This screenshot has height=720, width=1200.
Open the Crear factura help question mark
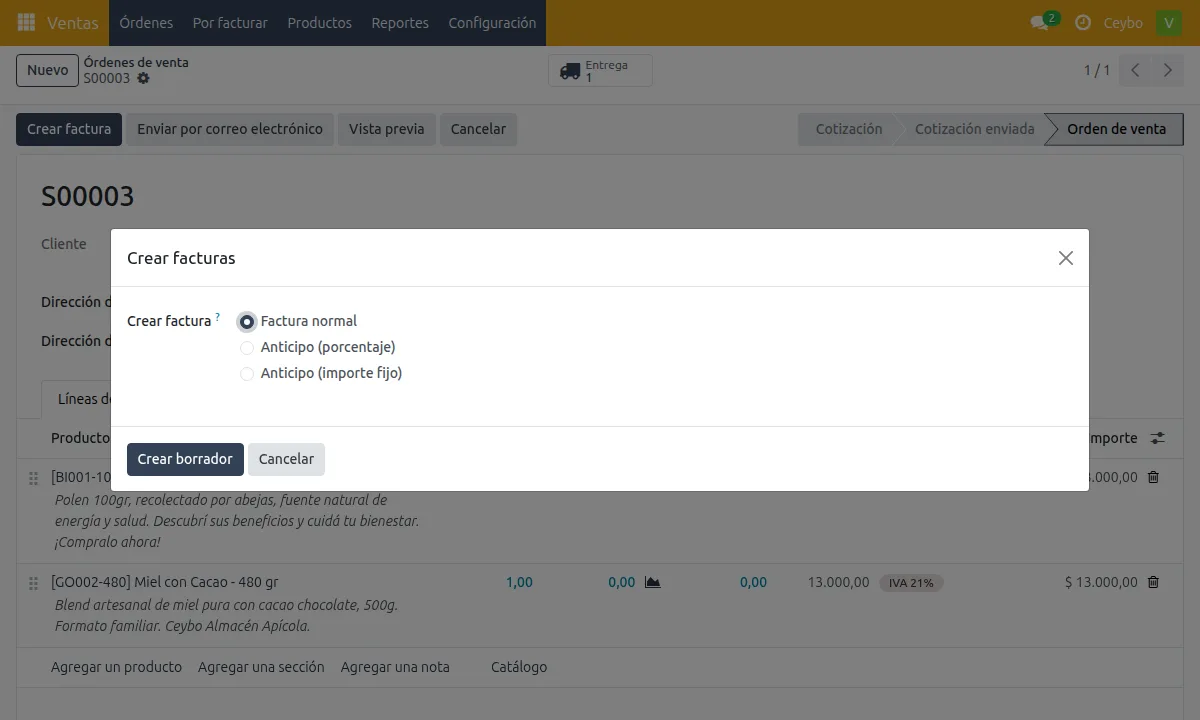(218, 317)
